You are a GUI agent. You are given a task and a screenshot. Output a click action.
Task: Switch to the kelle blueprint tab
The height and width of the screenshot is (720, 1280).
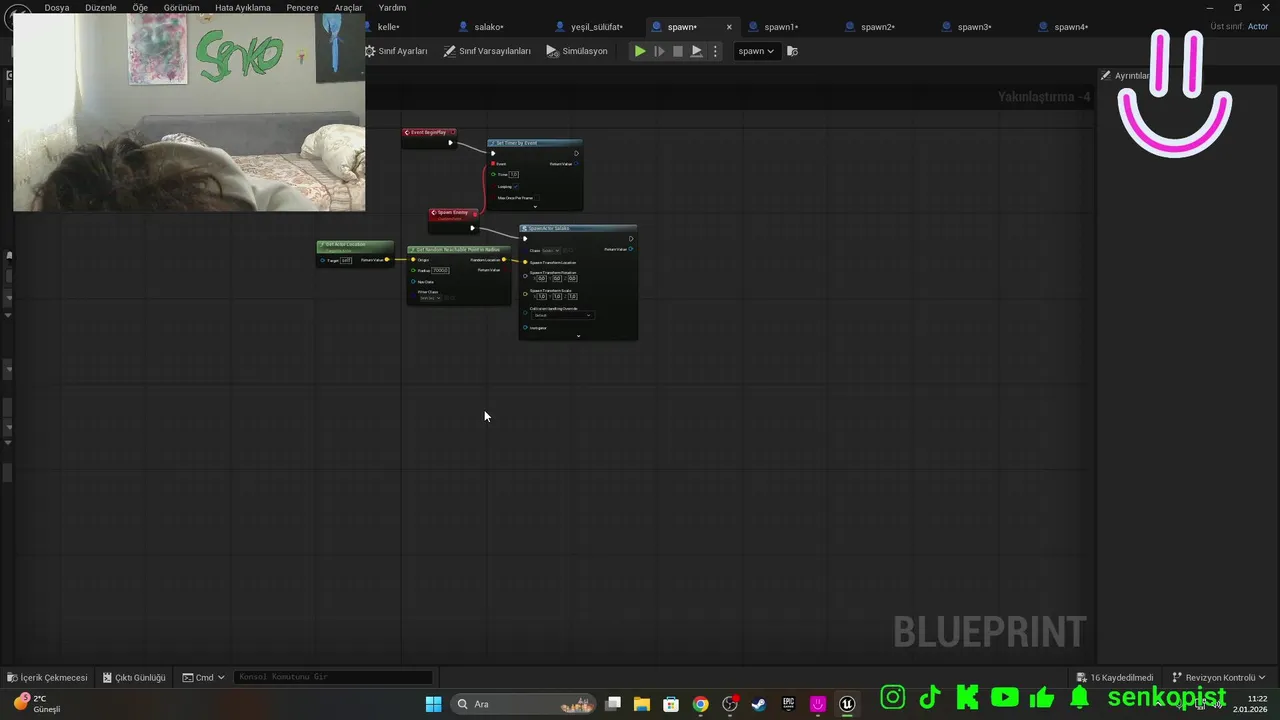(x=388, y=27)
